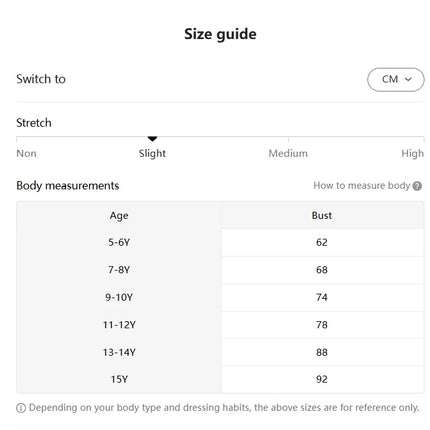The width and height of the screenshot is (430, 430).
Task: Select the High stretch label
Action: [x=412, y=153]
